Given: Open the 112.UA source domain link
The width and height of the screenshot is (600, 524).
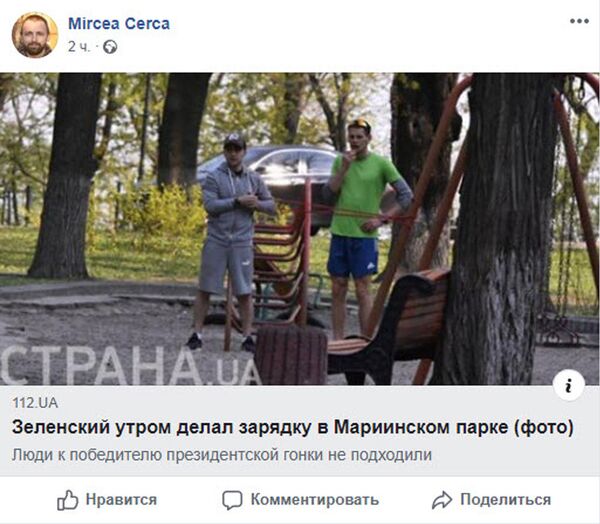Looking at the screenshot, I should coord(35,403).
